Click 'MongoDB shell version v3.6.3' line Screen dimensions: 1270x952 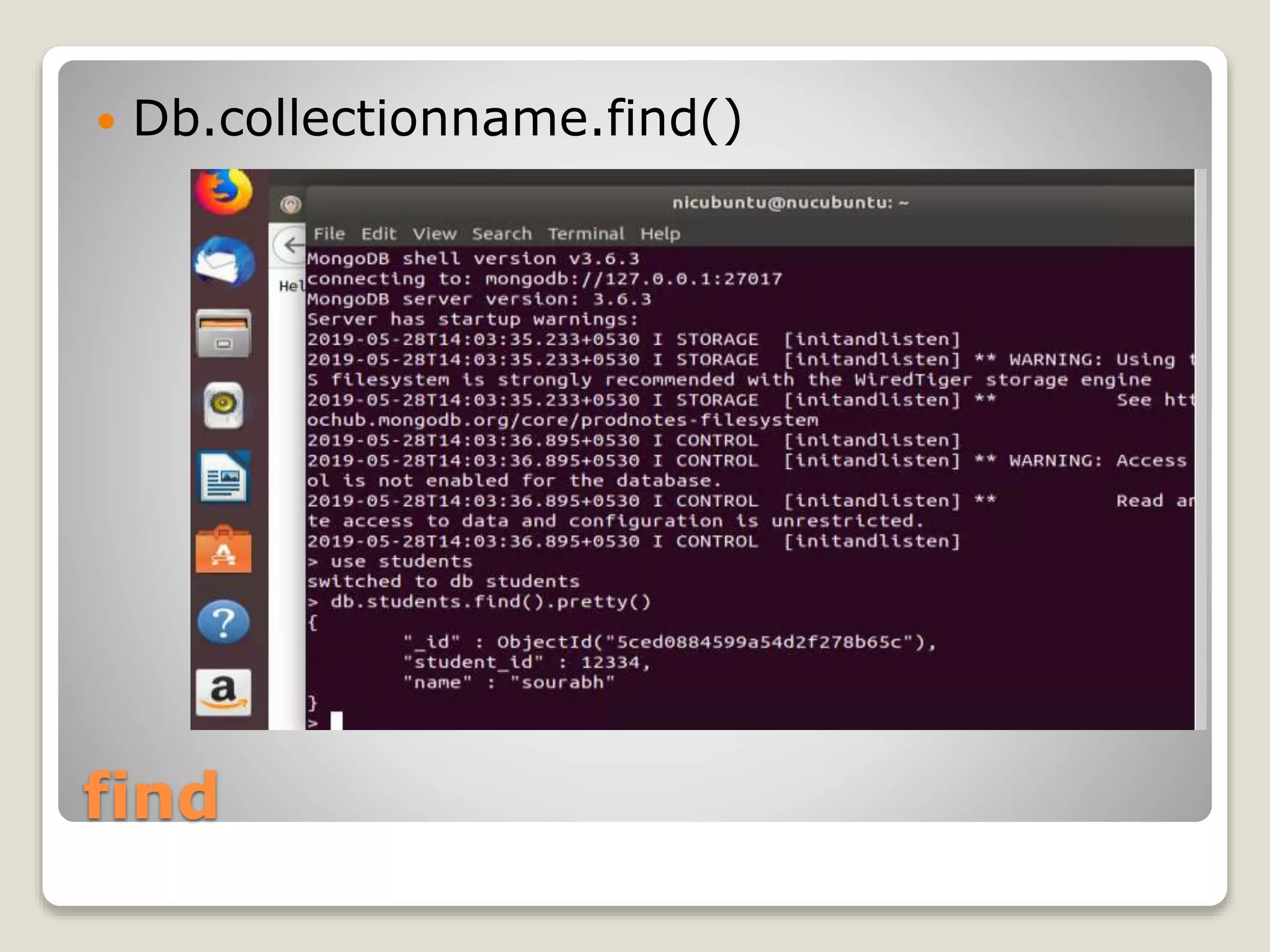(473, 258)
